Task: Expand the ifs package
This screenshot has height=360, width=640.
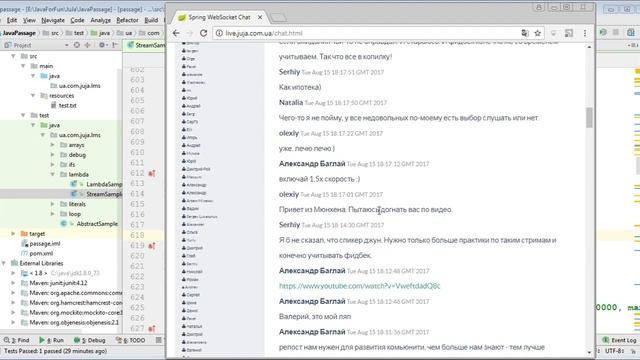Action: 52,164
